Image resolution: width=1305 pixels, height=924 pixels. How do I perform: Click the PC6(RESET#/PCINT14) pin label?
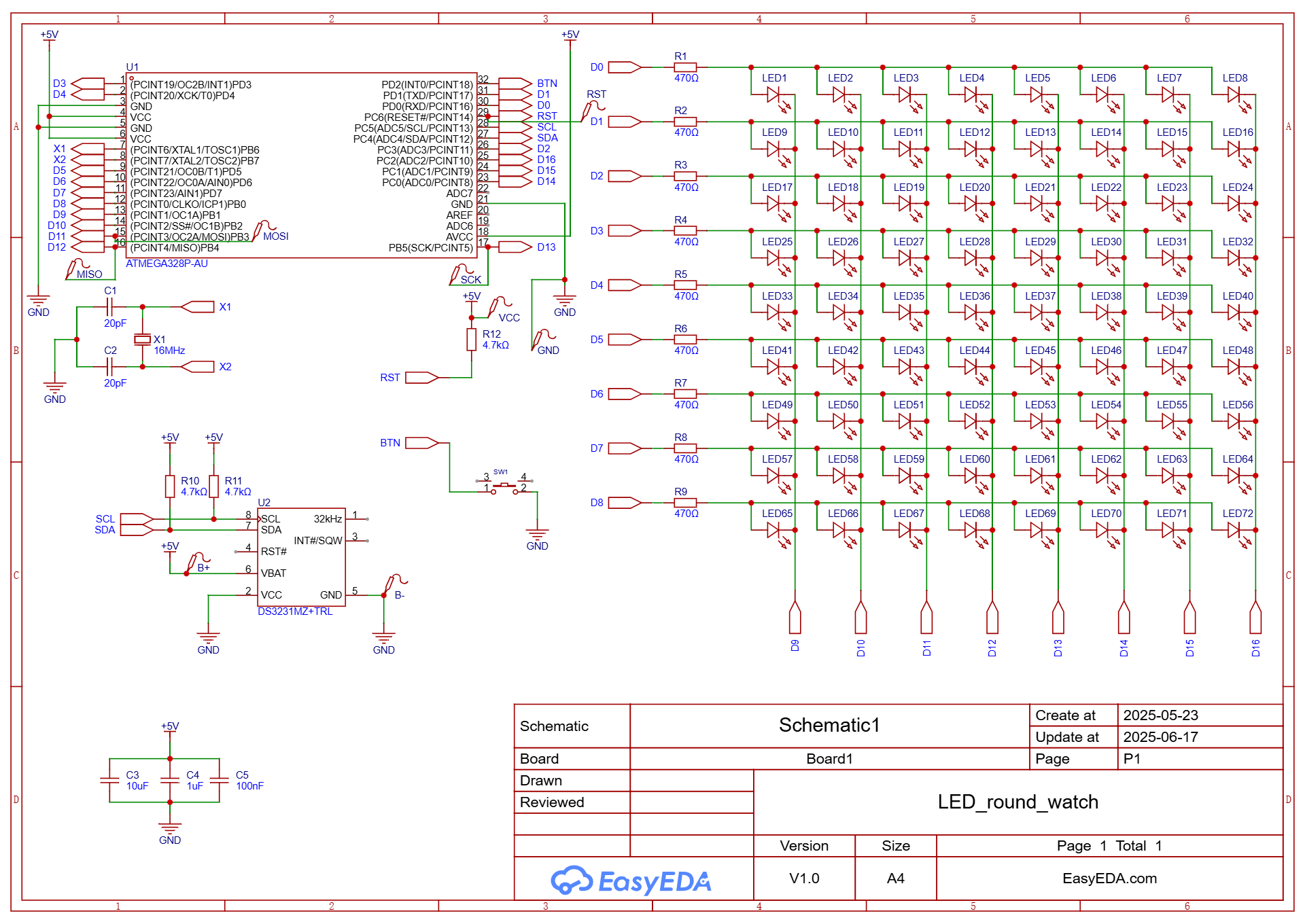click(418, 118)
